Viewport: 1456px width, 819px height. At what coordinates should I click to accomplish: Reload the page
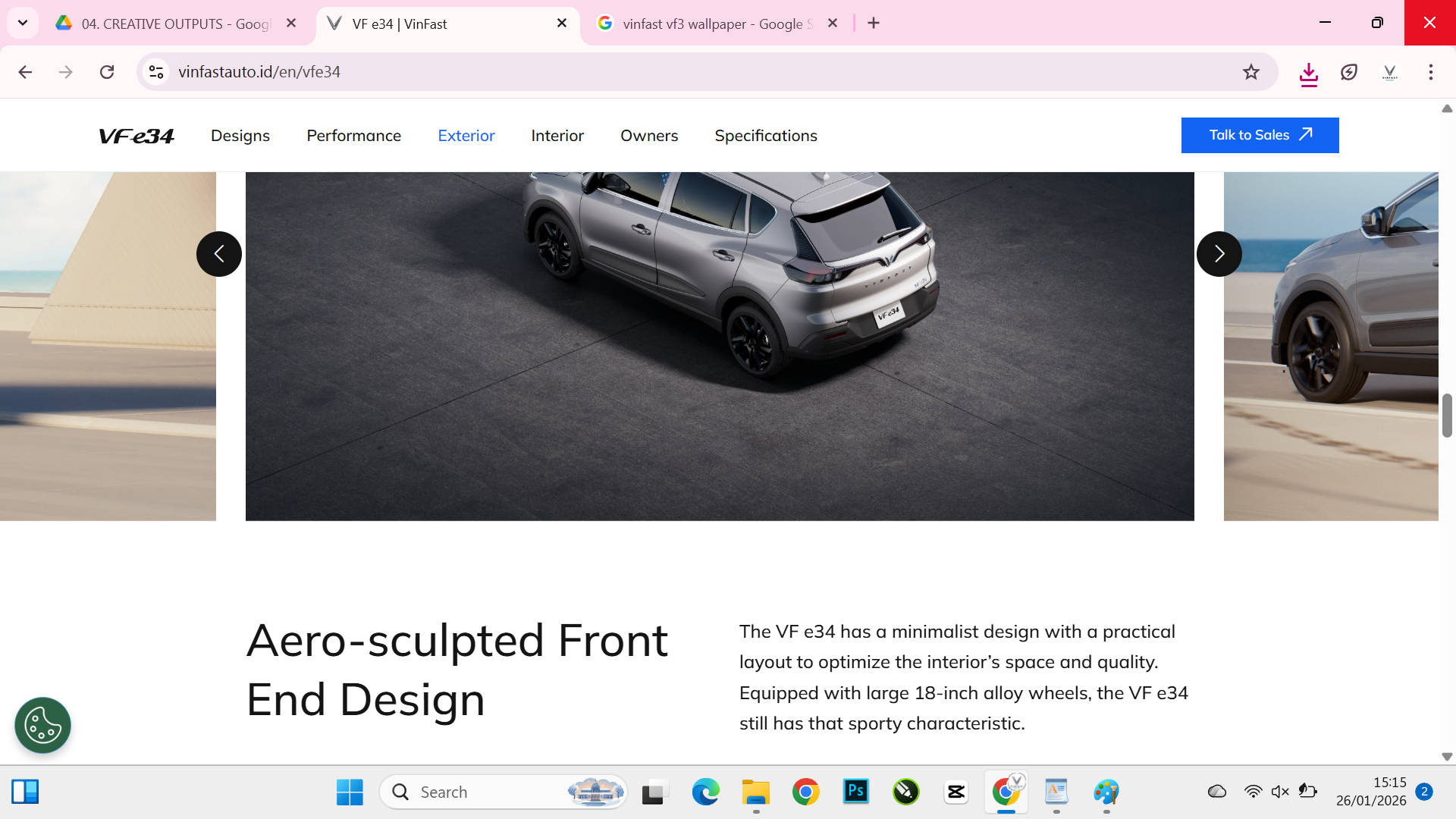(107, 72)
